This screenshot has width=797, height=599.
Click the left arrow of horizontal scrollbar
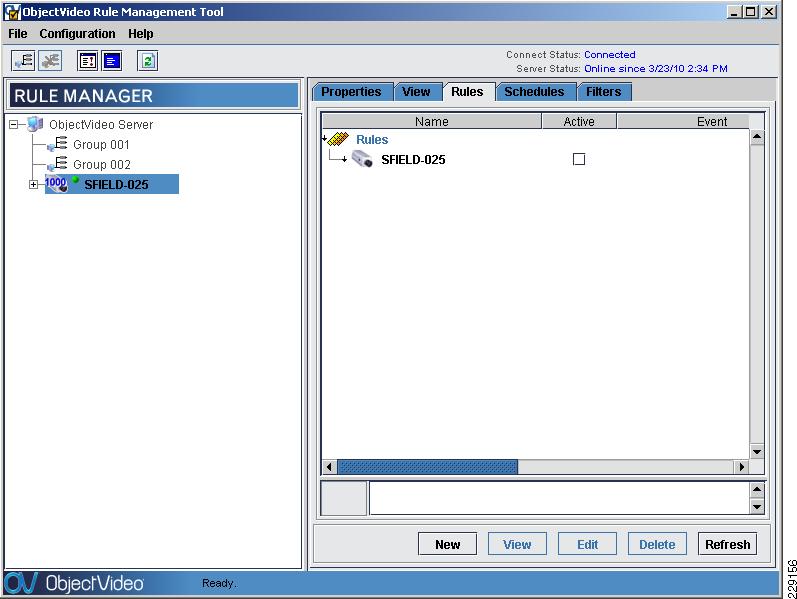click(x=329, y=467)
